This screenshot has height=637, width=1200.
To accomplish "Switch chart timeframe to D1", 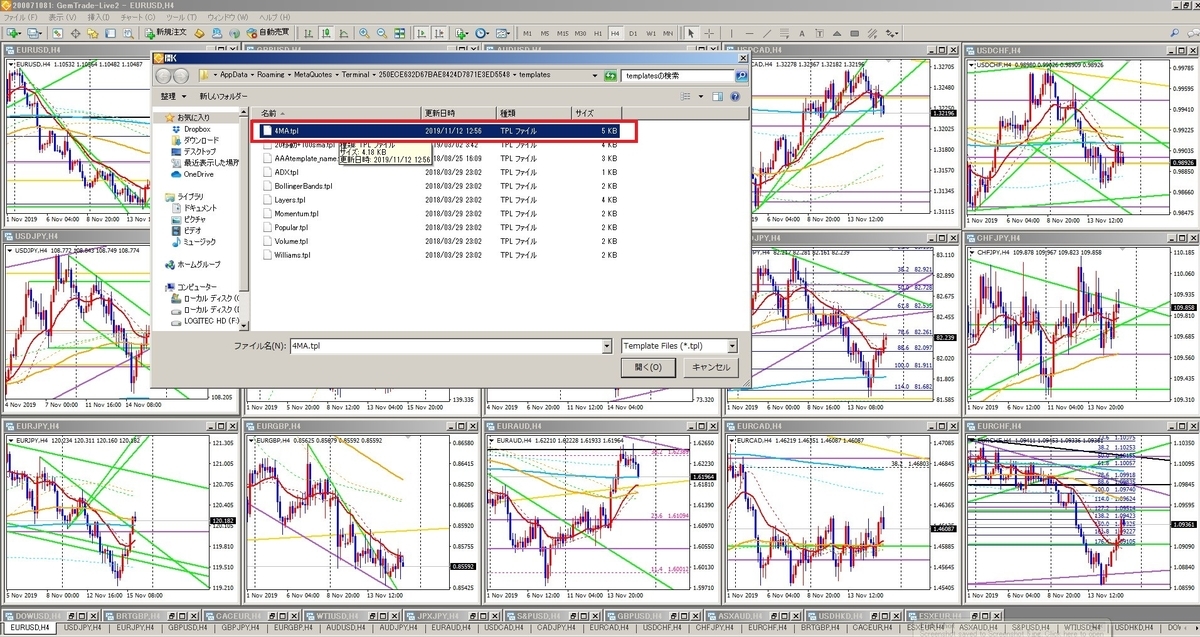I will point(634,33).
